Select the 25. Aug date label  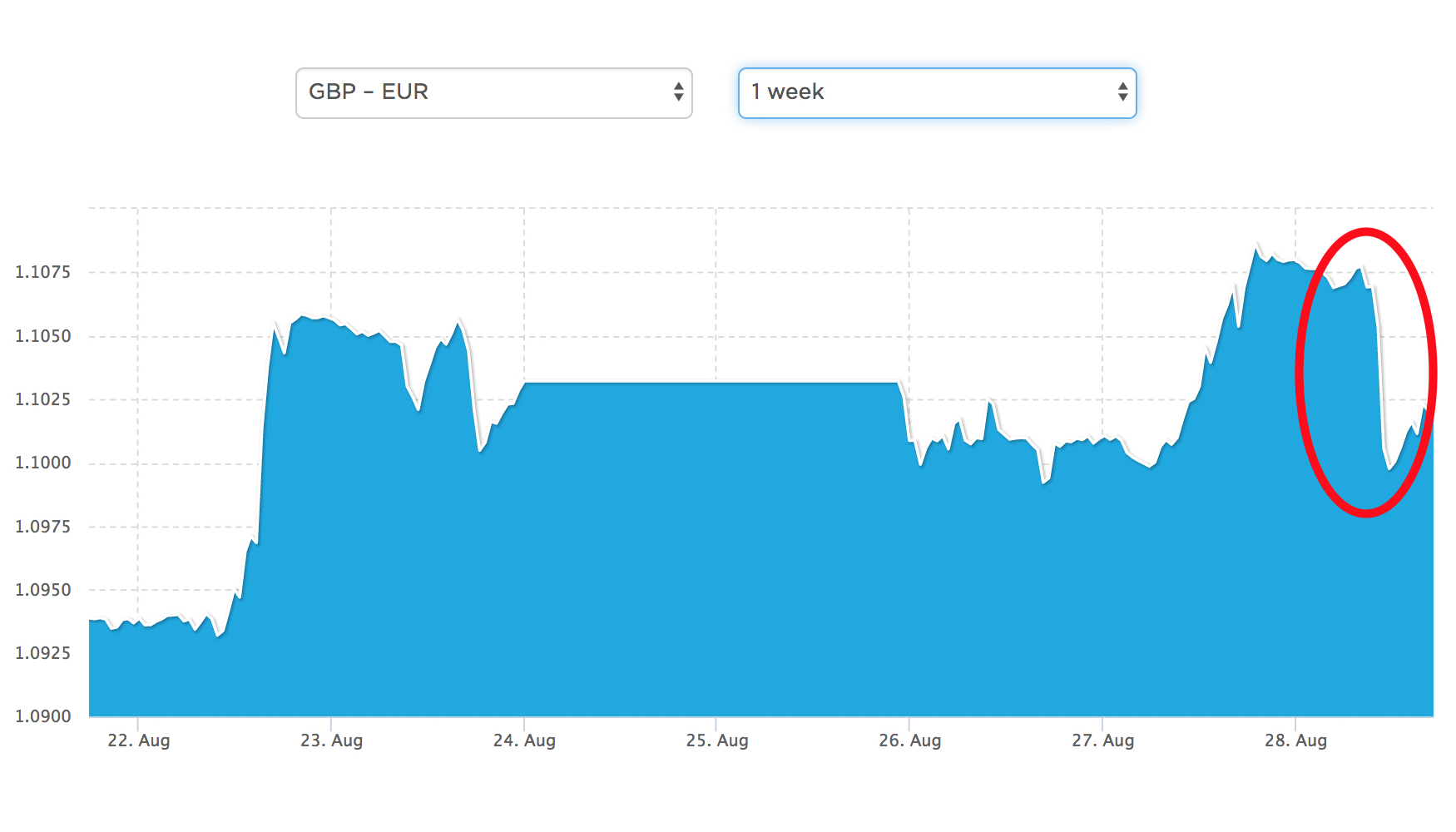(717, 740)
